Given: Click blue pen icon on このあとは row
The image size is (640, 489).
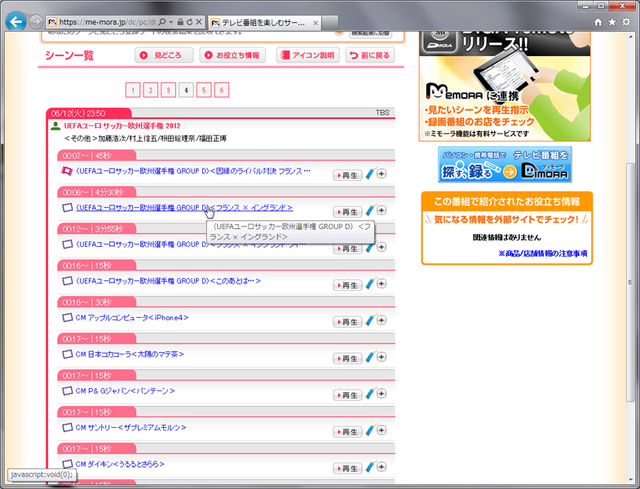Looking at the screenshot, I should coord(370,283).
